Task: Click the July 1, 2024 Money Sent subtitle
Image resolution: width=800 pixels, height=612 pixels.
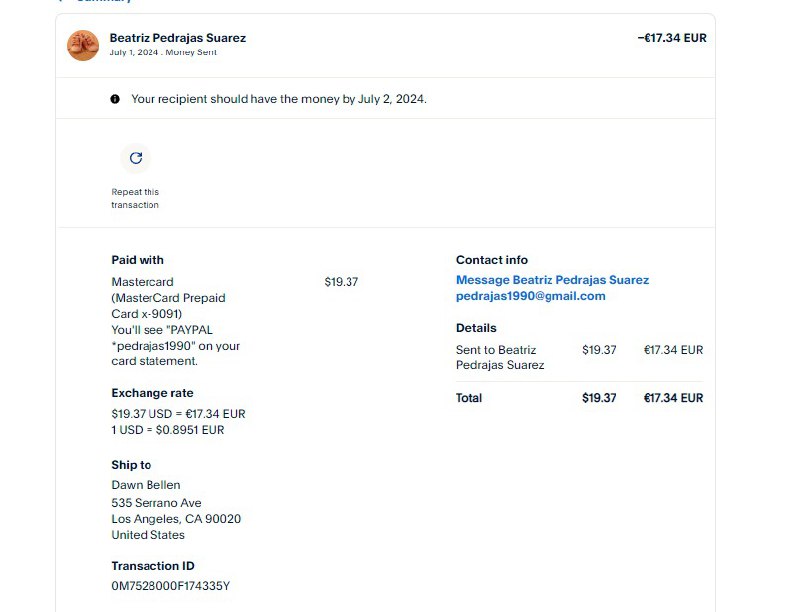Action: pyautogui.click(x=162, y=52)
